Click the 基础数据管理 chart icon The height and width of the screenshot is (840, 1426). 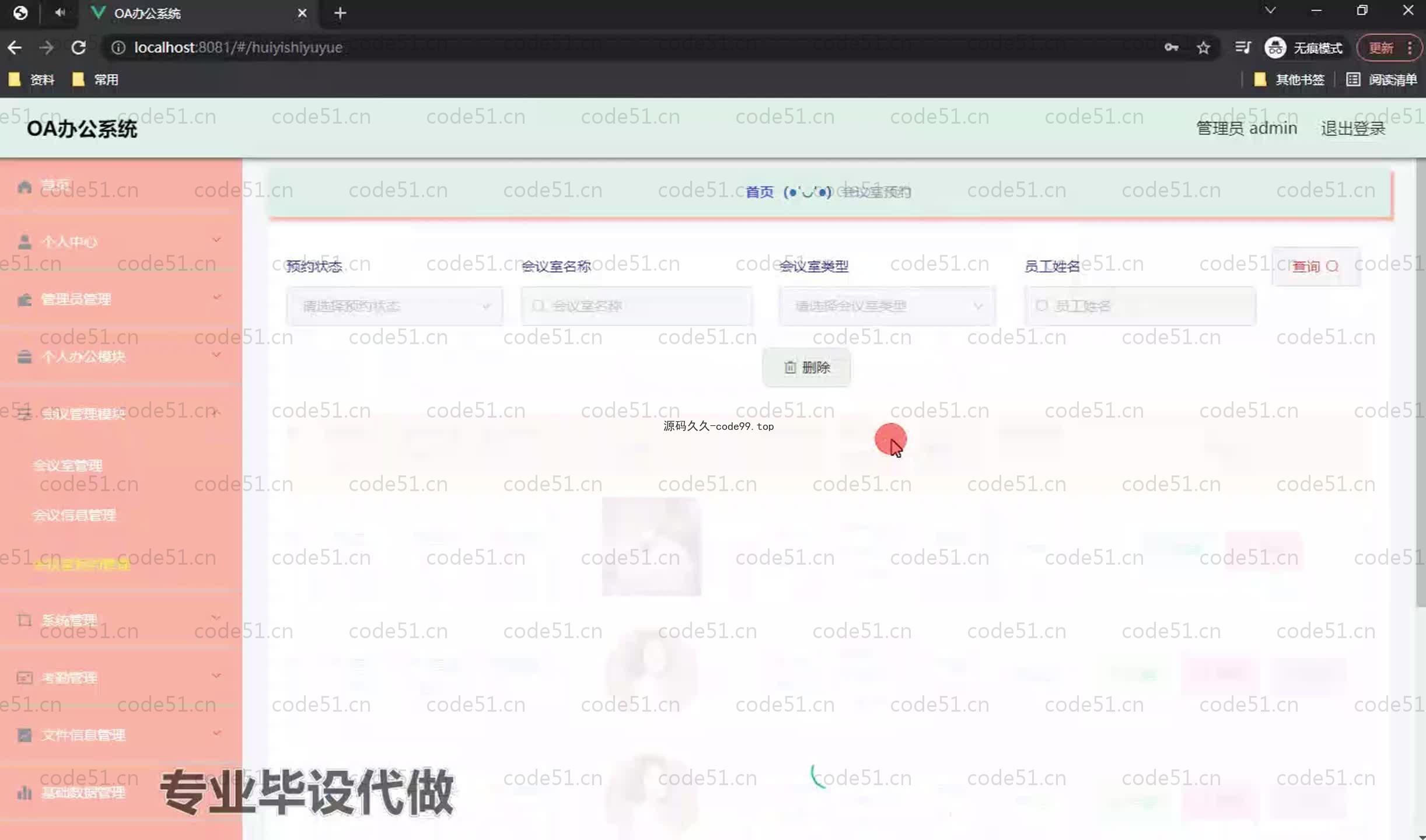pyautogui.click(x=25, y=793)
